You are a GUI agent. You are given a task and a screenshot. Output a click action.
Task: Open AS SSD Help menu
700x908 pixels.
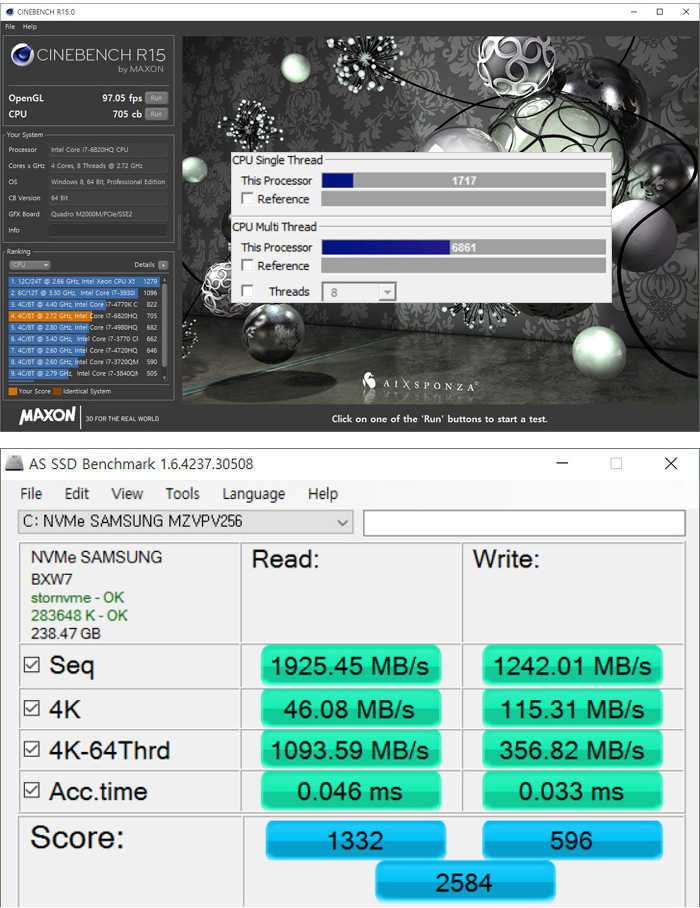tap(323, 494)
